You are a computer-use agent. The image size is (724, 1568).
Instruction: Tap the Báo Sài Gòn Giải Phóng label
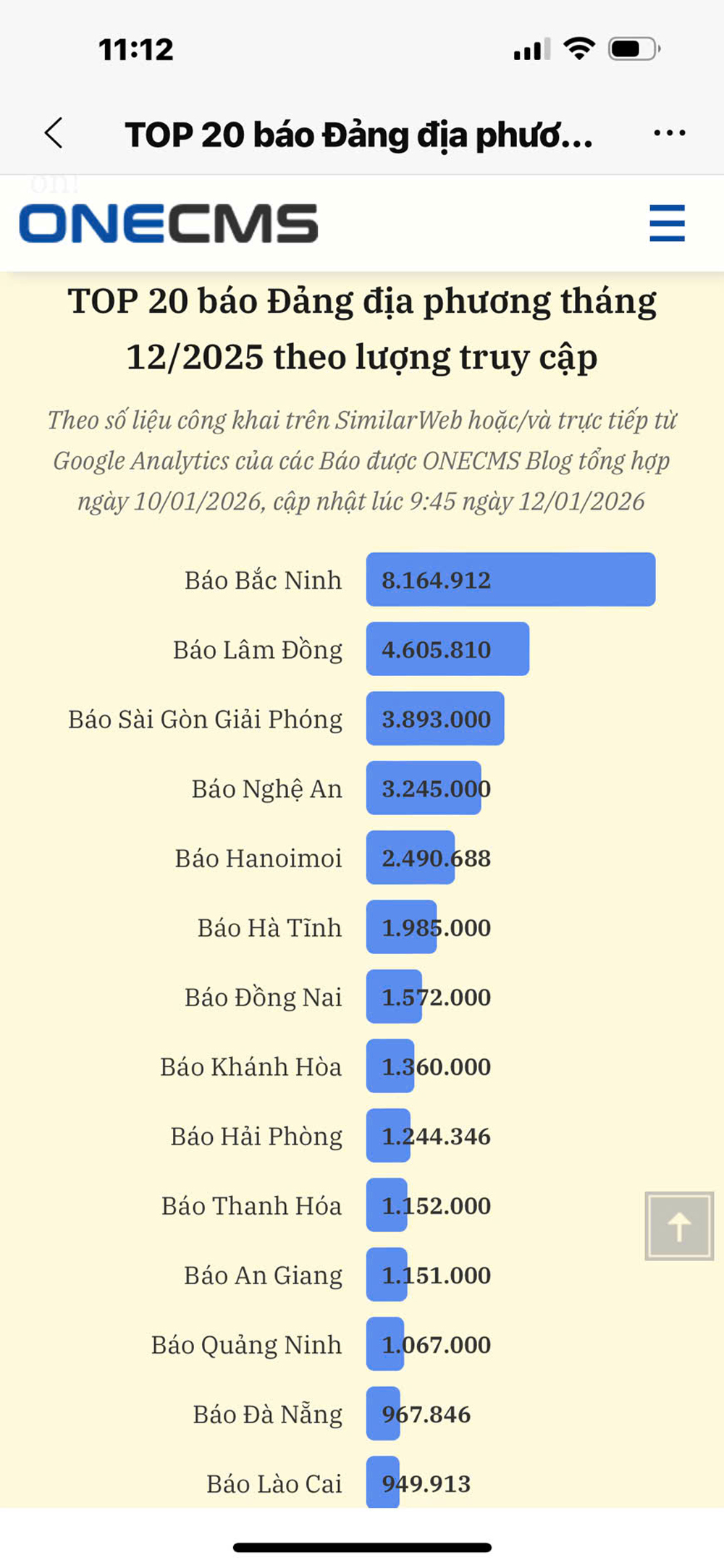(206, 720)
